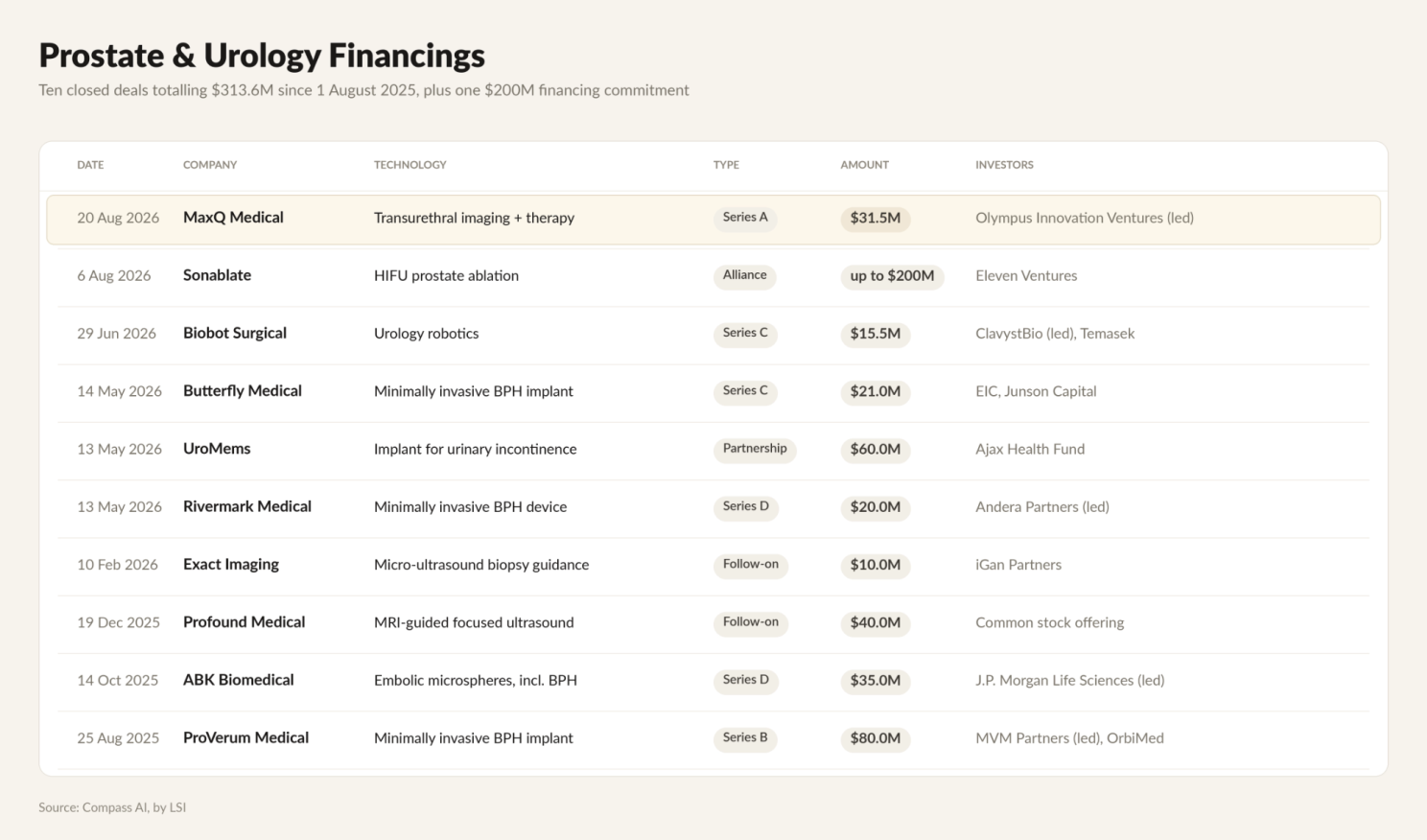Click the Series A type badge

(745, 218)
